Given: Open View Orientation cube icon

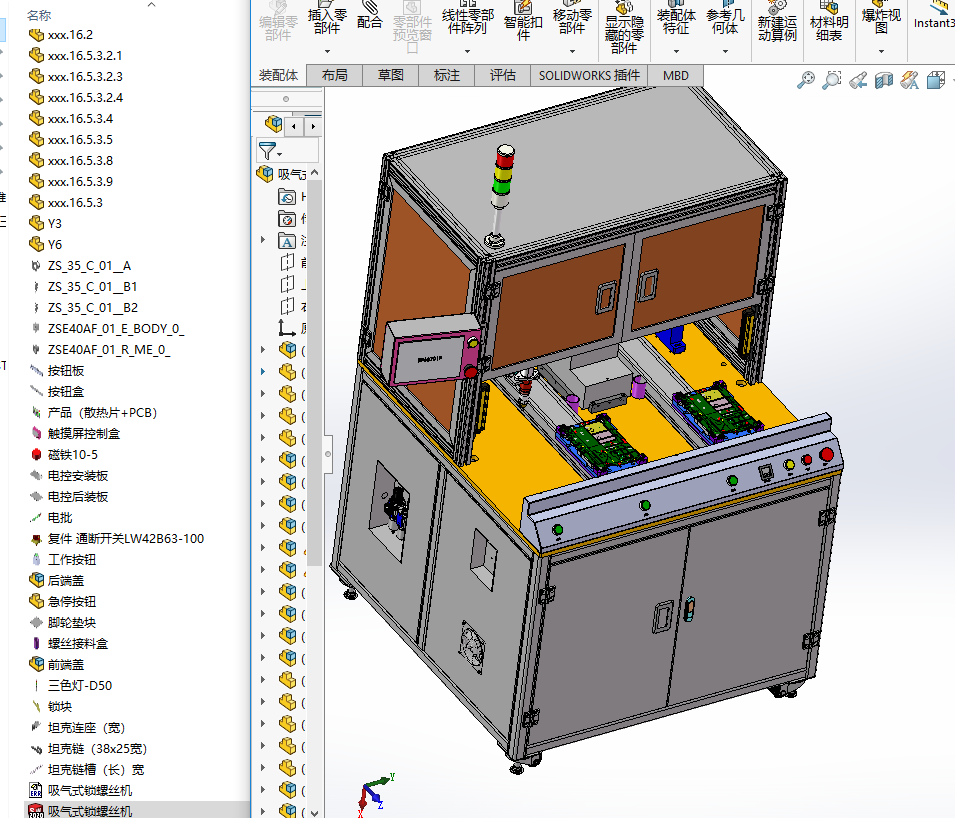Looking at the screenshot, I should point(936,80).
